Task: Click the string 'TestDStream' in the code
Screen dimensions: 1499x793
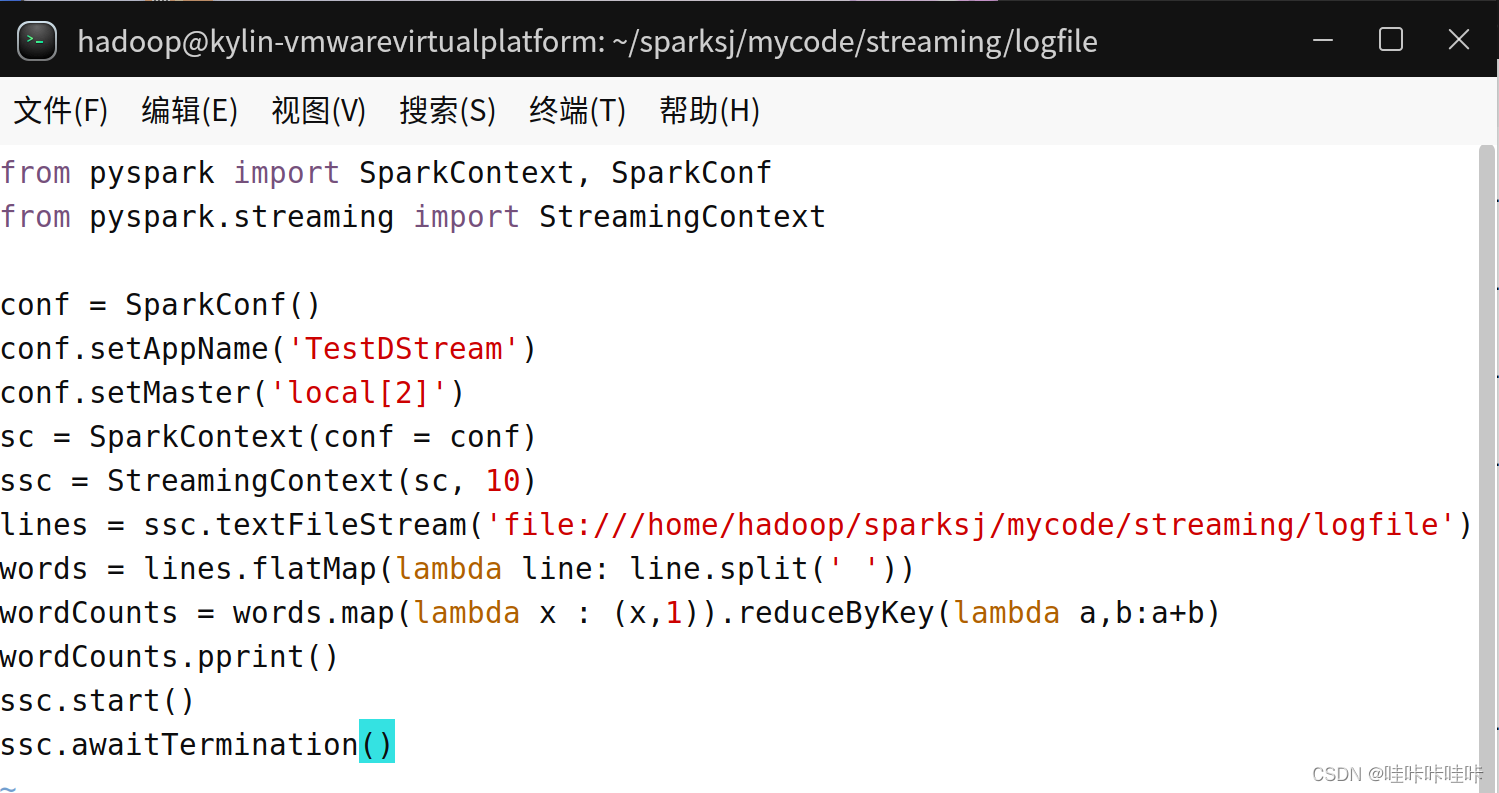Action: tap(406, 348)
